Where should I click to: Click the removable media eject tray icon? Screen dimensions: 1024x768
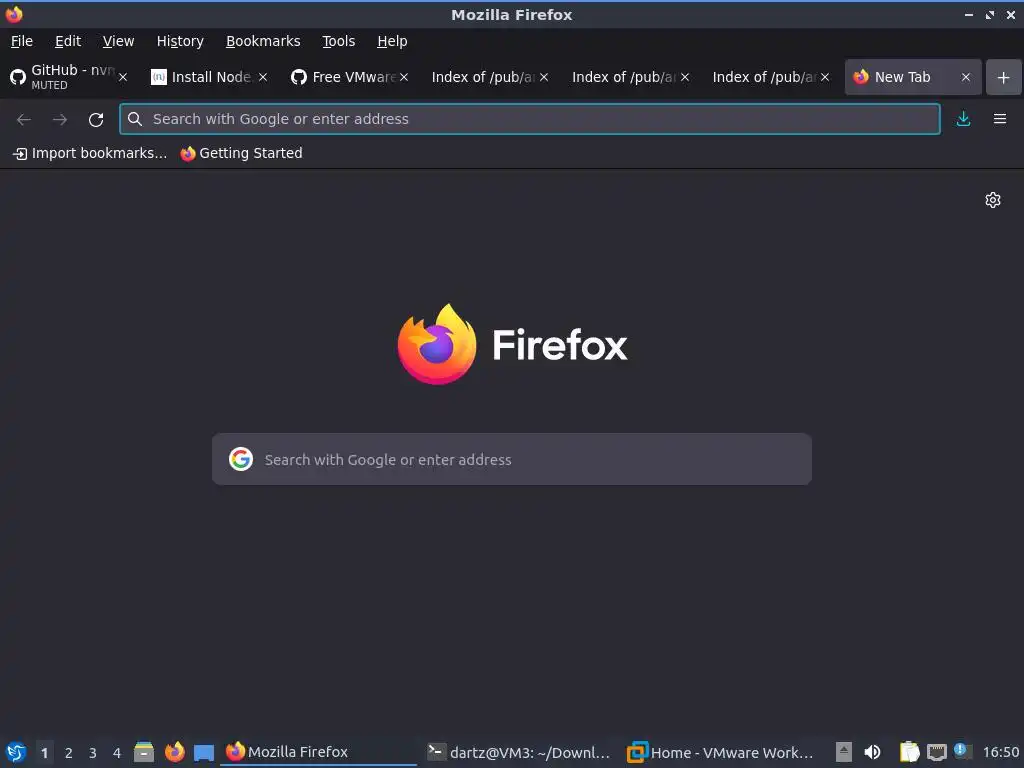(x=844, y=752)
